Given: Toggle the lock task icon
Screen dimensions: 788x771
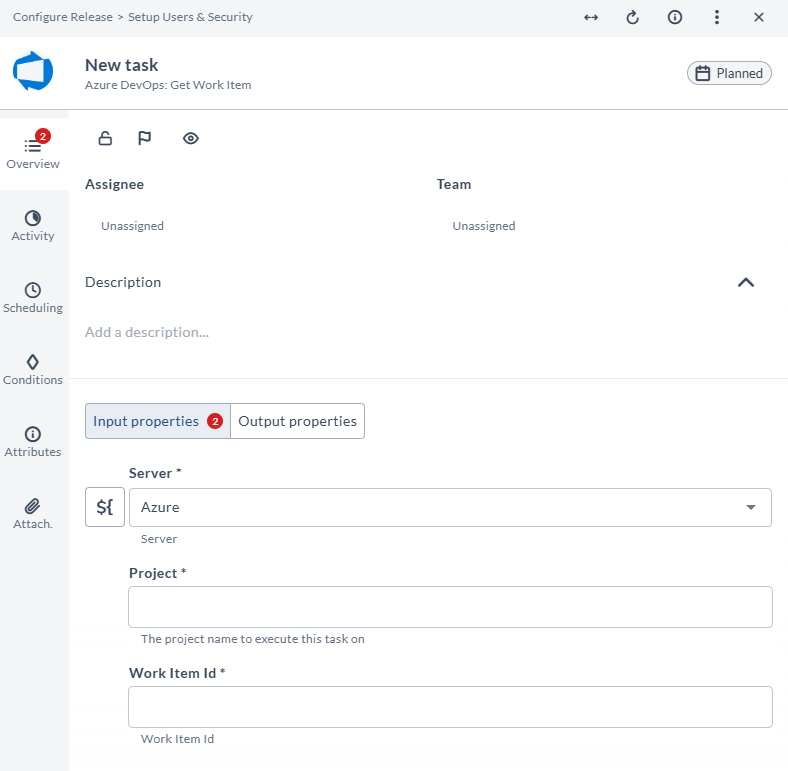Looking at the screenshot, I should point(105,138).
